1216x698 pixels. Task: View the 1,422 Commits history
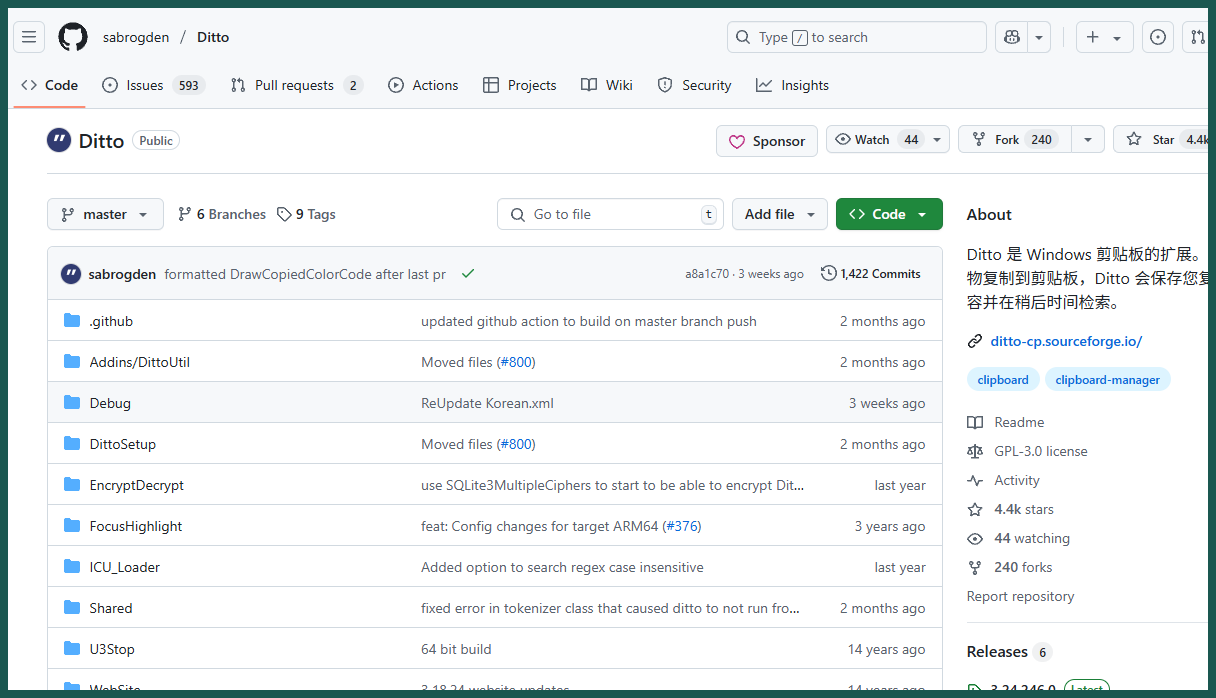click(x=871, y=274)
